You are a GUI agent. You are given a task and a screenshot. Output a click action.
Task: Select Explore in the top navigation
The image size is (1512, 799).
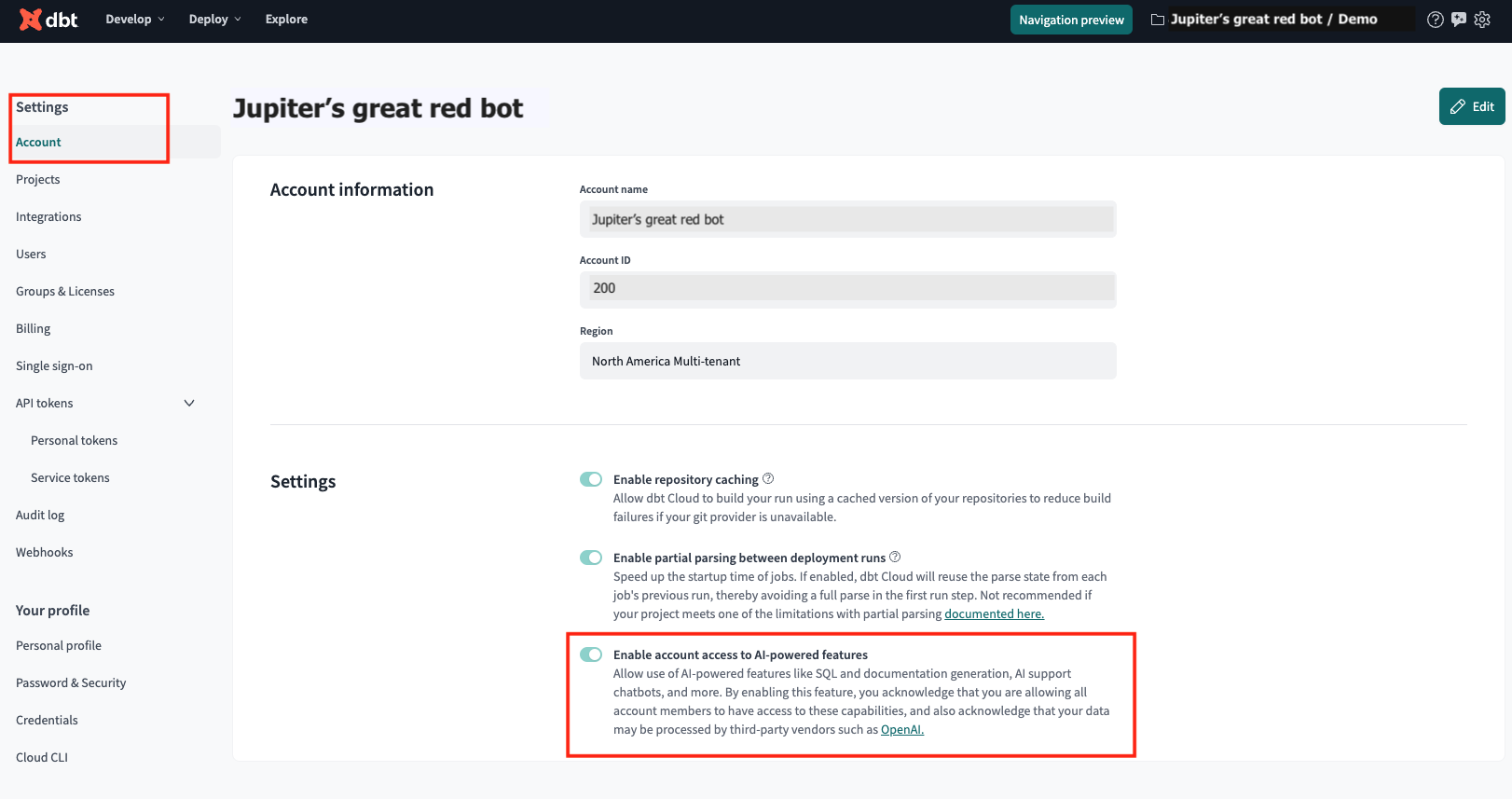pos(285,19)
